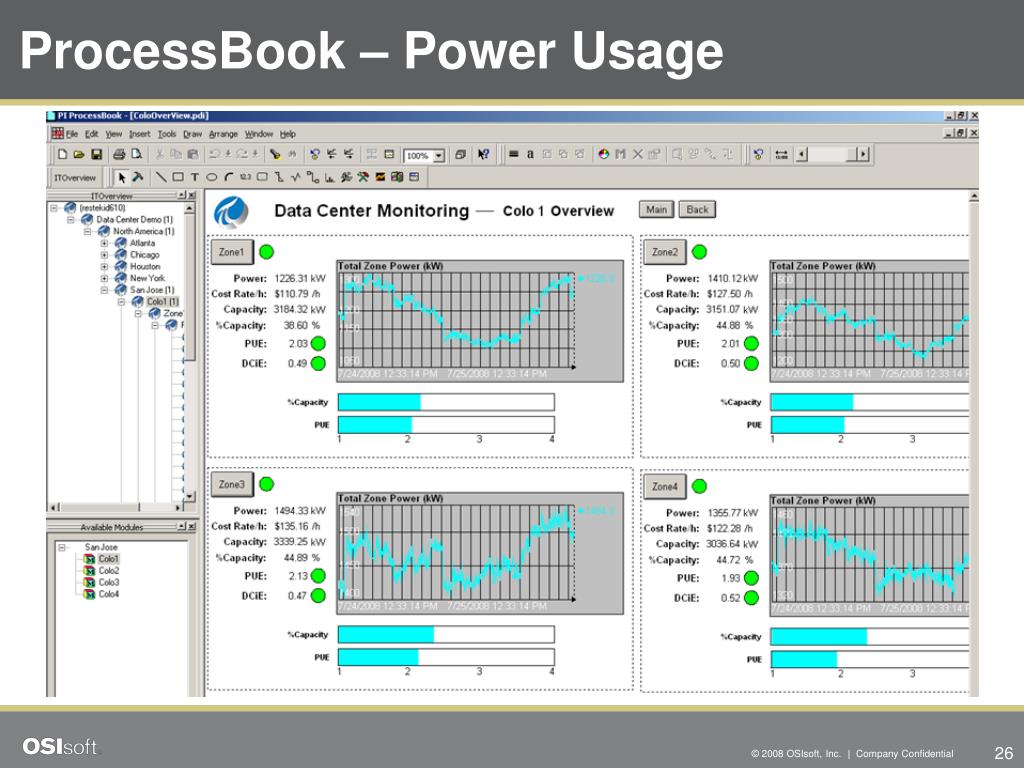This screenshot has height=768, width=1024.
Task: Click the font 'a' formatting icon
Action: [530, 155]
